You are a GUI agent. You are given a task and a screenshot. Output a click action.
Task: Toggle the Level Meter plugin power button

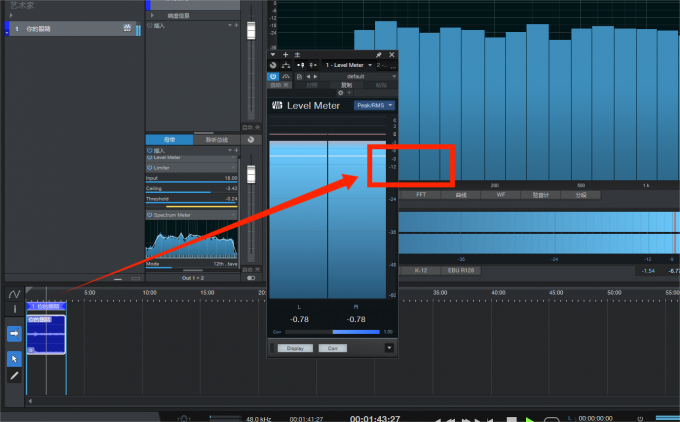(x=273, y=76)
